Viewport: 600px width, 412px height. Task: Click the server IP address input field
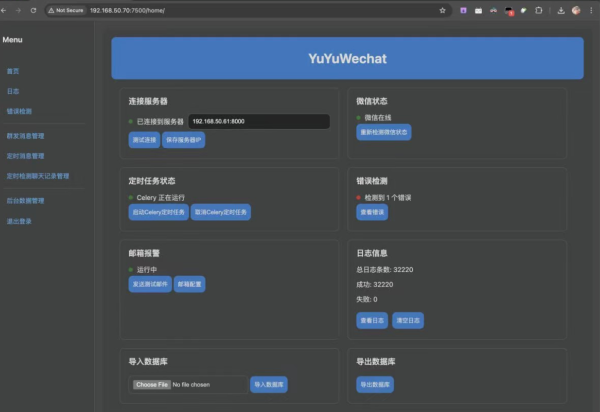[x=258, y=121]
